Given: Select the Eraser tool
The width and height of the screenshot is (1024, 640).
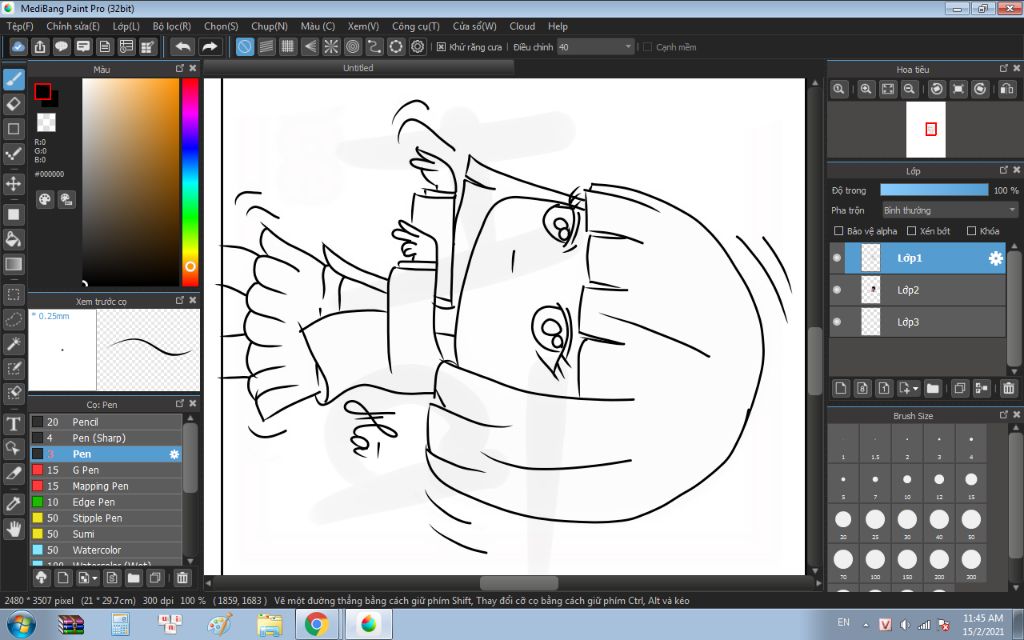Looking at the screenshot, I should [14, 104].
